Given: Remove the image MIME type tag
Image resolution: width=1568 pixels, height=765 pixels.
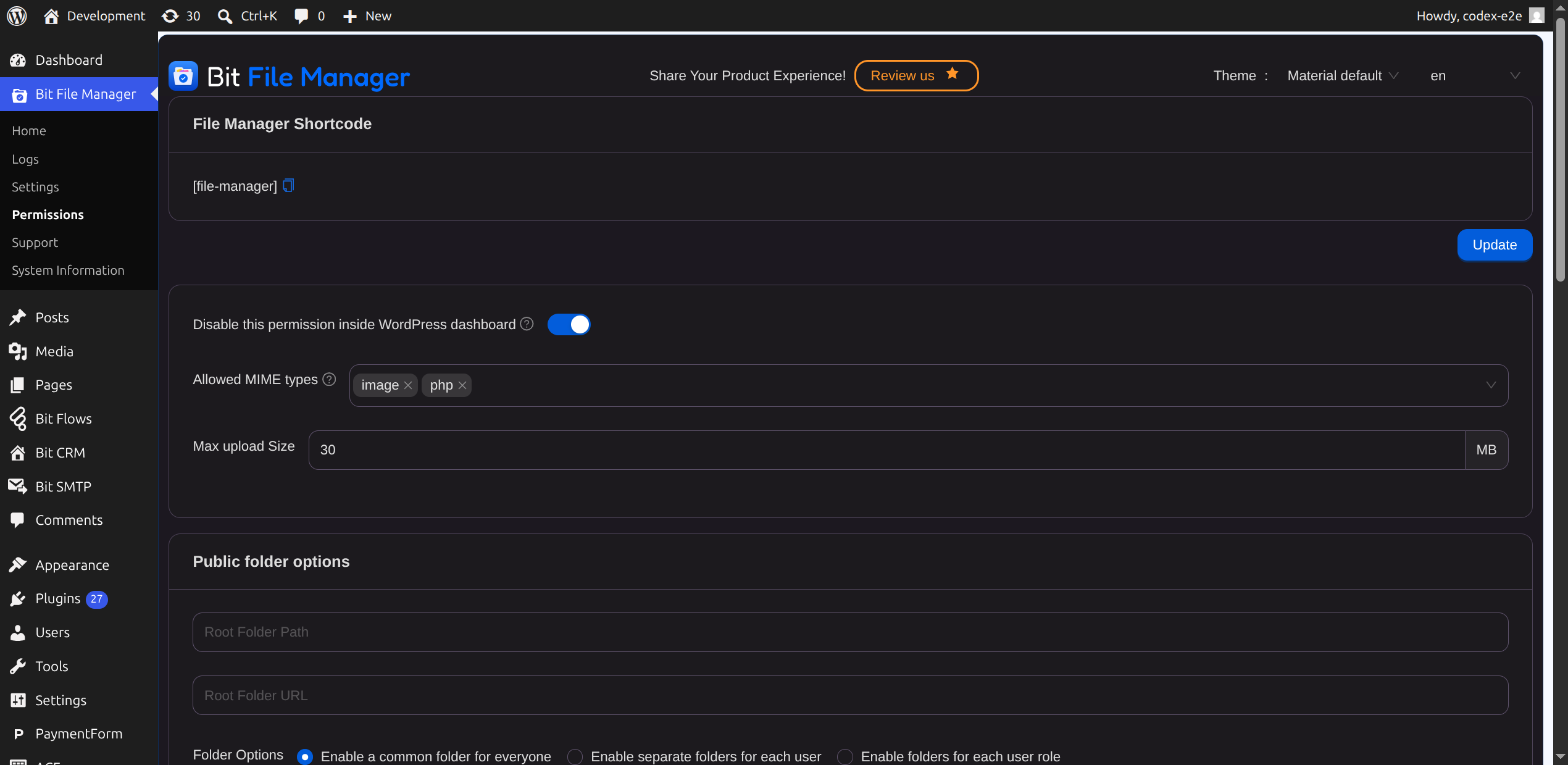Looking at the screenshot, I should pyautogui.click(x=408, y=385).
